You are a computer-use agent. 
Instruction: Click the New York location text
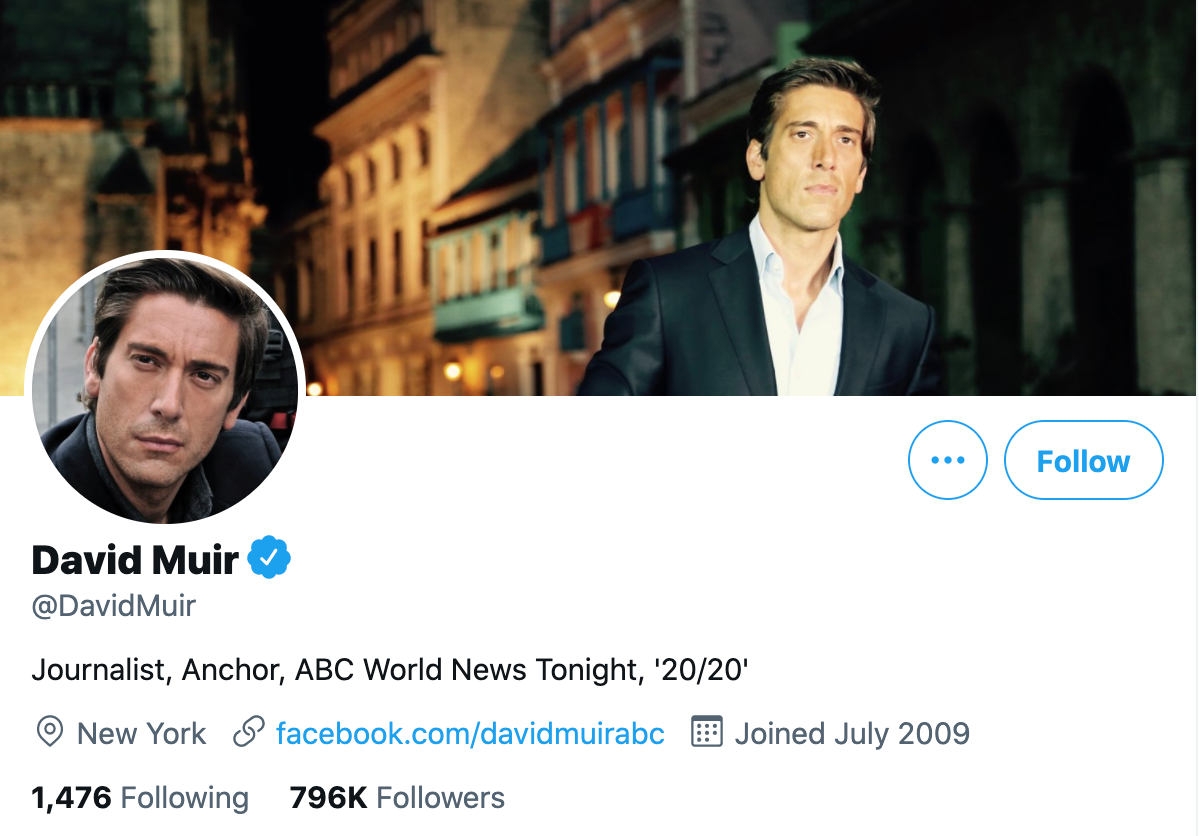point(141,733)
